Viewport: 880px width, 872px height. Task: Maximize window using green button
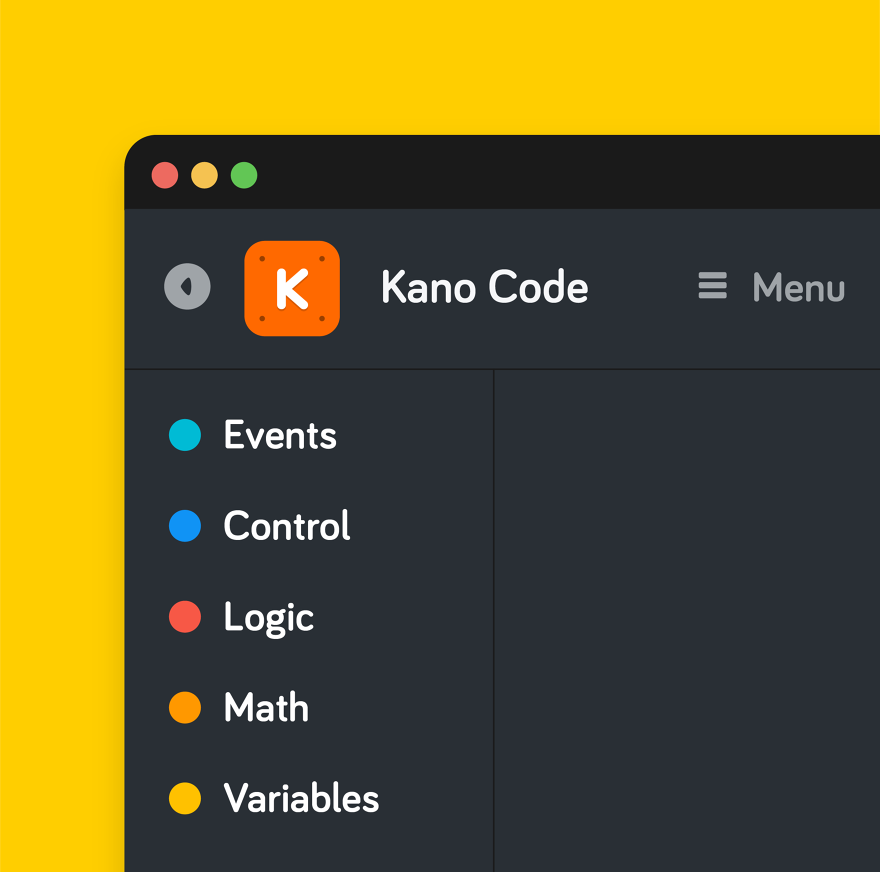click(x=244, y=176)
